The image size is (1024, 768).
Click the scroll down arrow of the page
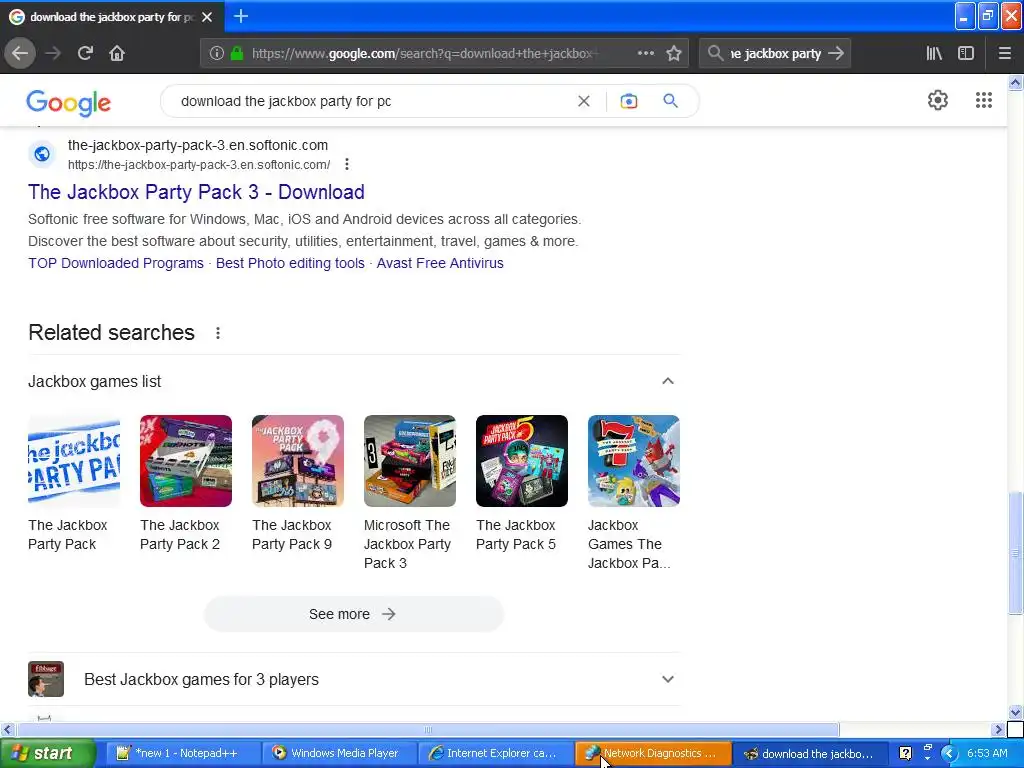tap(1015, 712)
